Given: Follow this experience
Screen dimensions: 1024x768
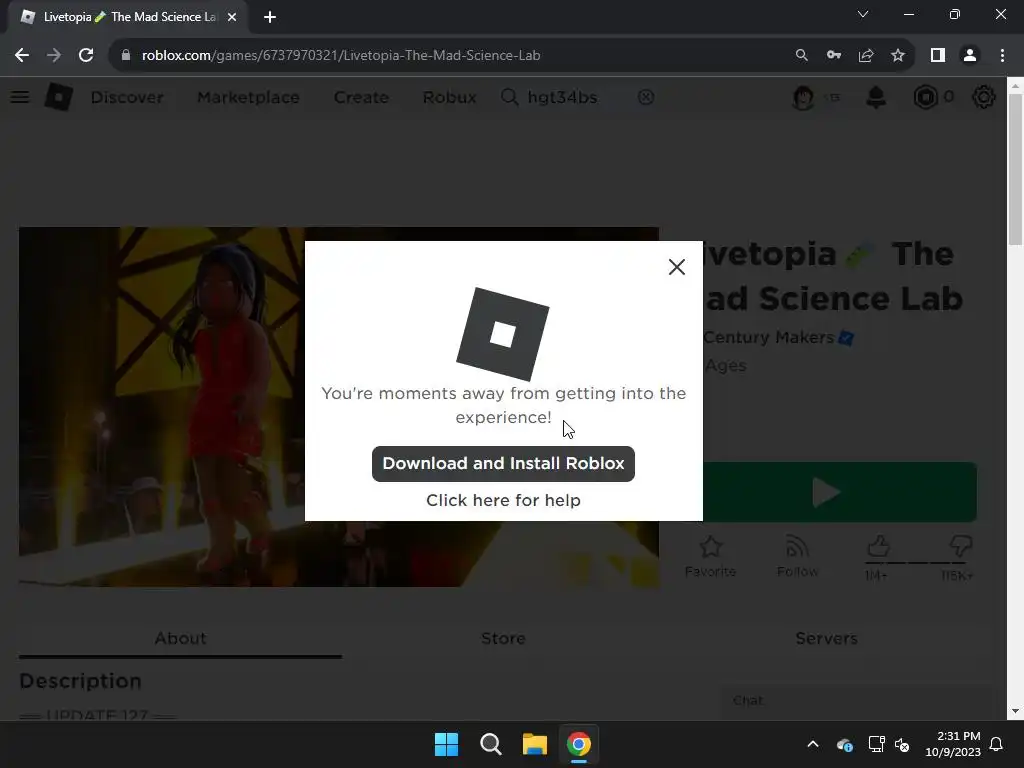Looking at the screenshot, I should [x=797, y=557].
